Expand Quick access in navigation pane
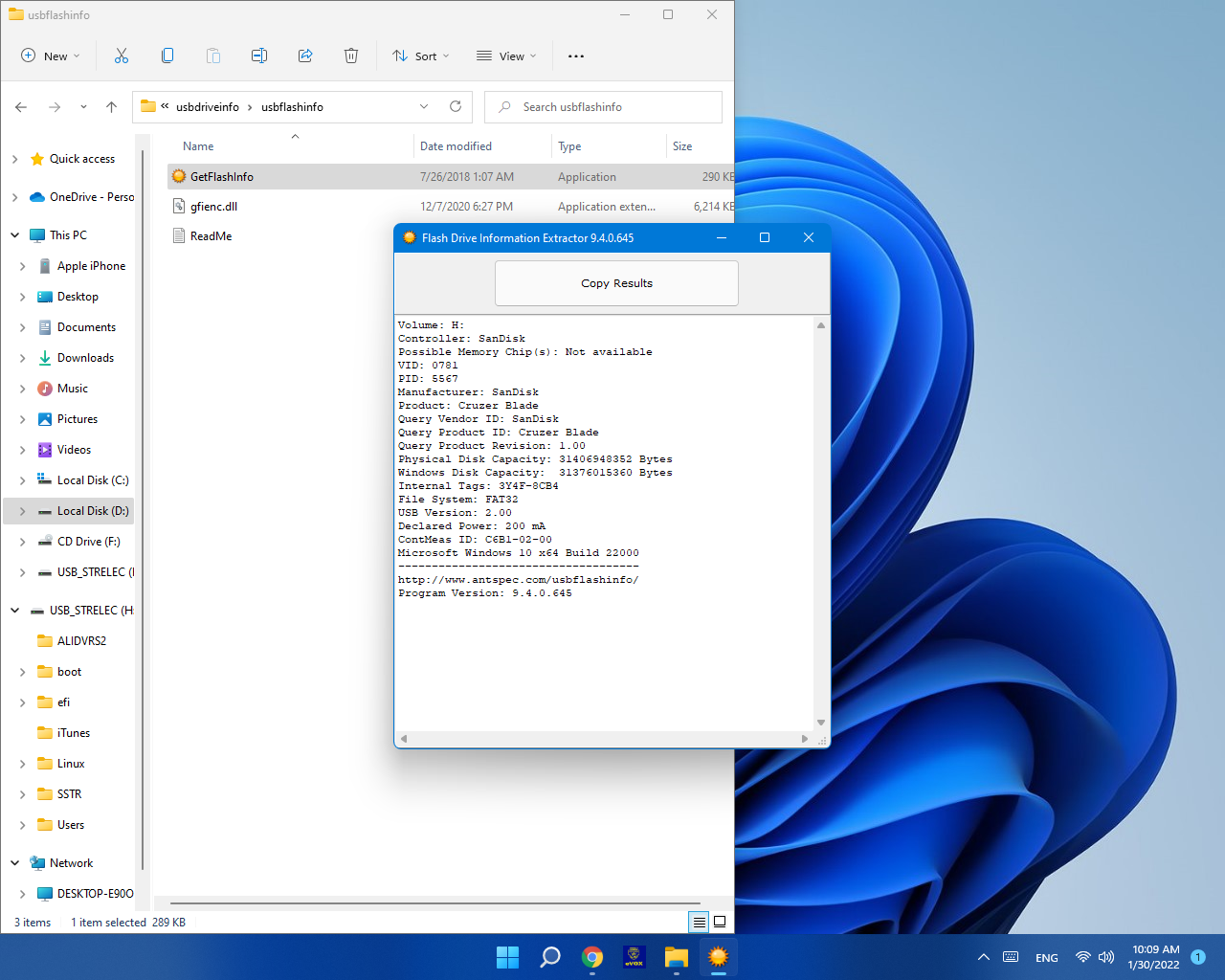The image size is (1225, 980). pyautogui.click(x=14, y=159)
